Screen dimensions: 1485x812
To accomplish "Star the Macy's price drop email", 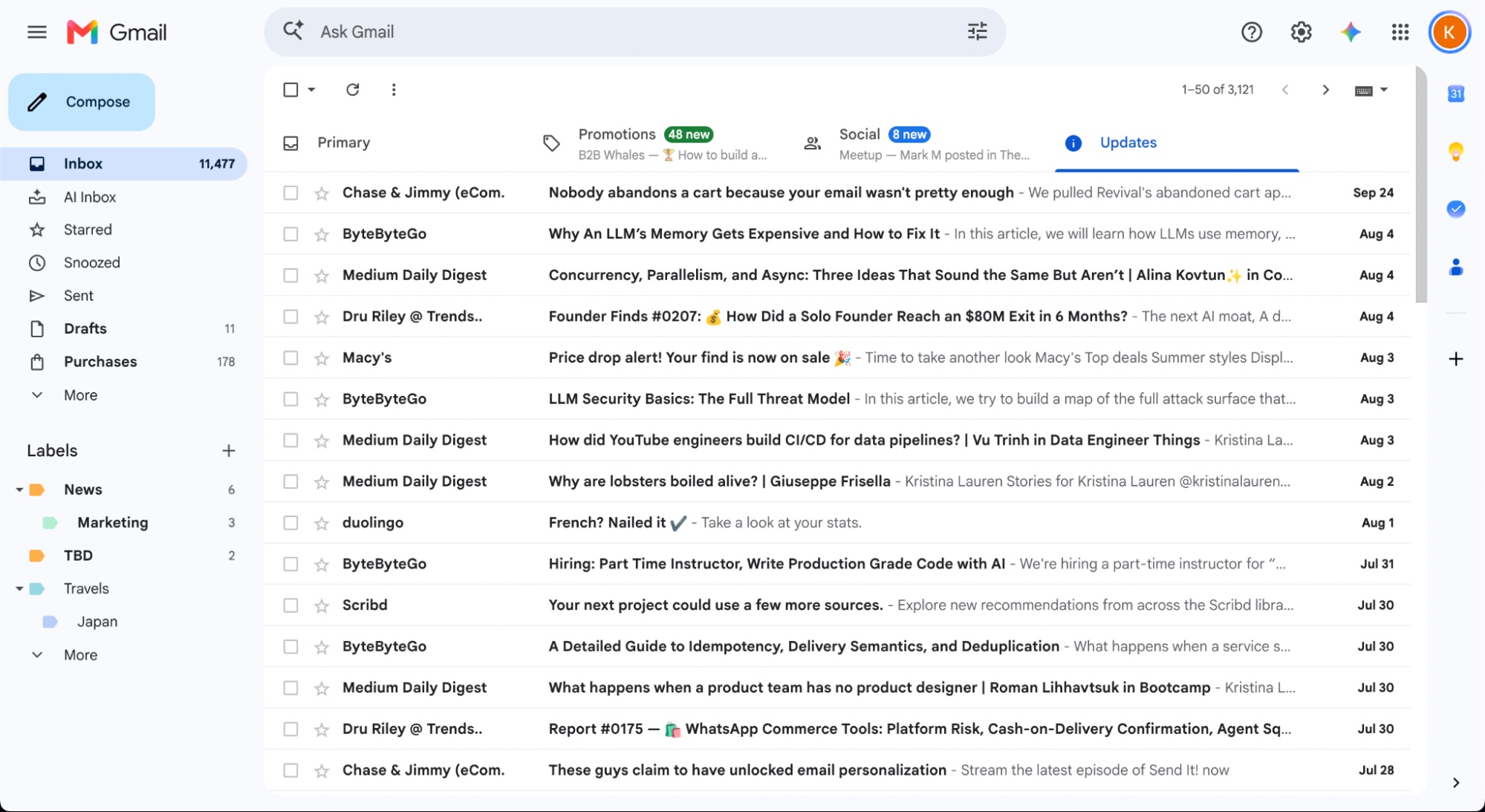I will point(322,358).
